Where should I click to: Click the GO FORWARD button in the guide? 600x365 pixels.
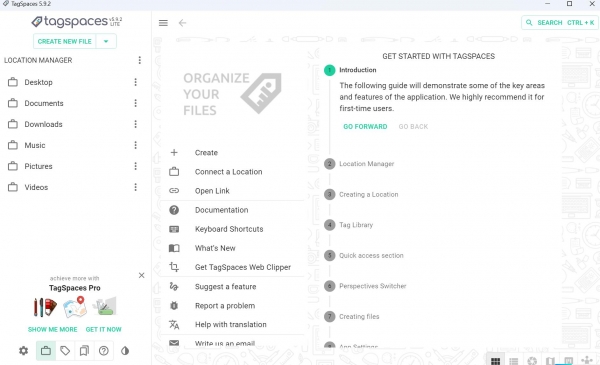pyautogui.click(x=365, y=127)
